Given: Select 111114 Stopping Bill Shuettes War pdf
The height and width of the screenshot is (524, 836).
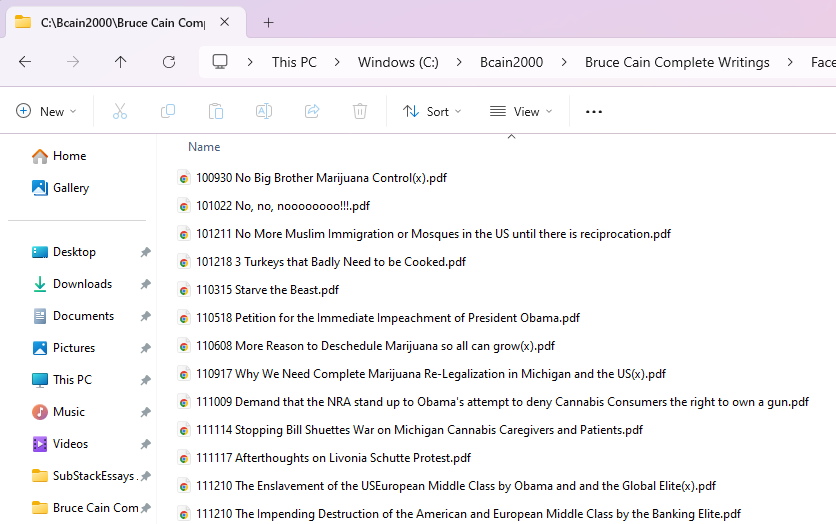Looking at the screenshot, I should coord(420,430).
